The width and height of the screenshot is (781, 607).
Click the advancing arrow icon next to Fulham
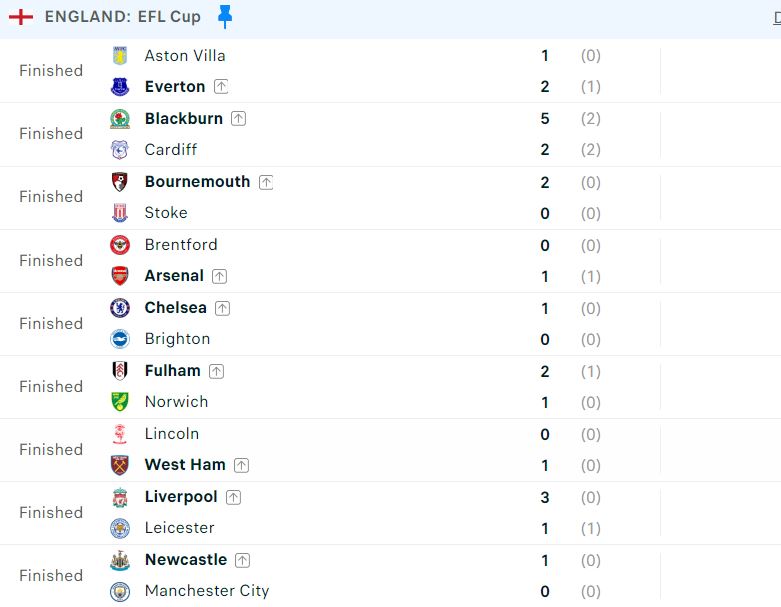(x=216, y=371)
